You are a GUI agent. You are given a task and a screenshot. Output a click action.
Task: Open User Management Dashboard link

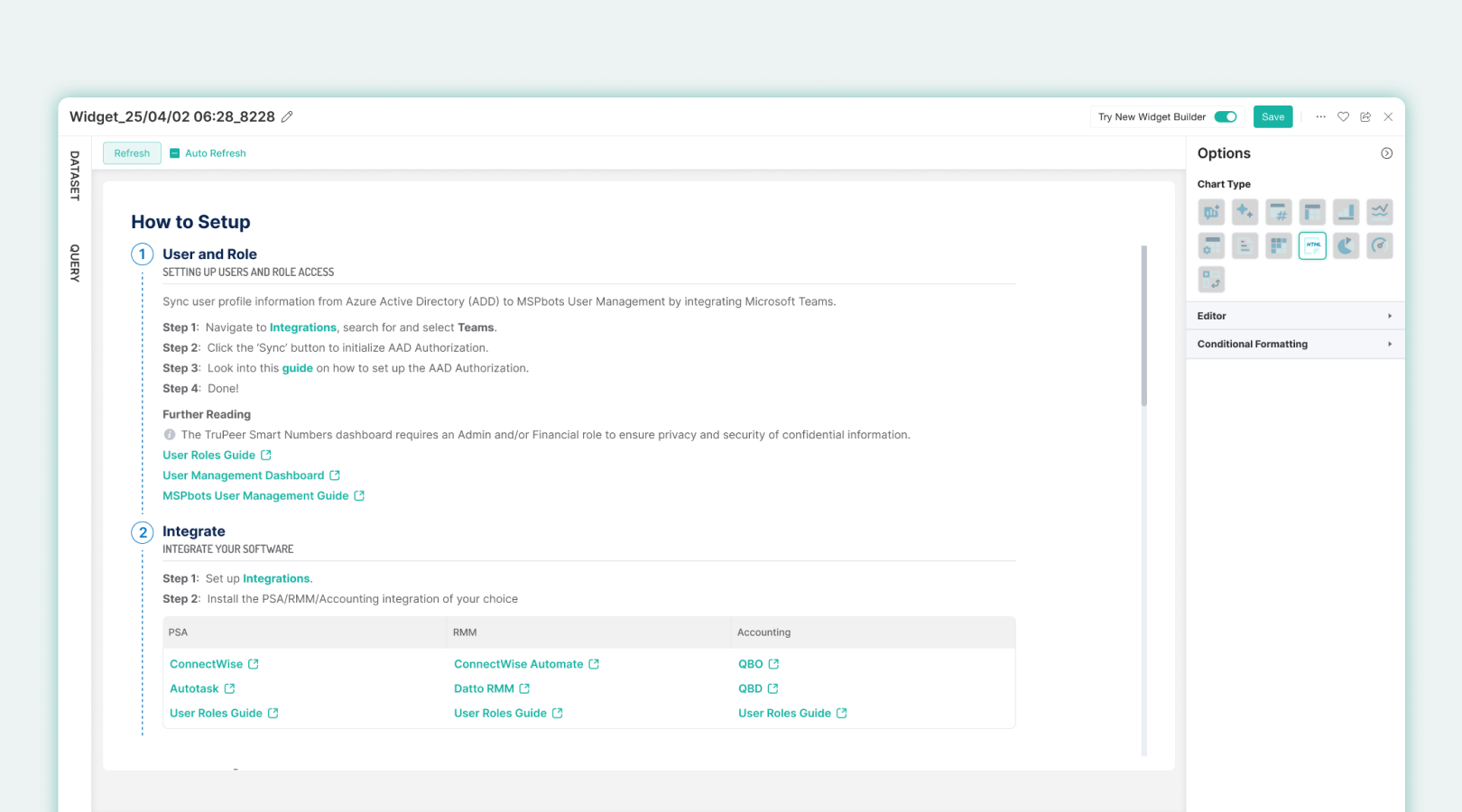point(243,475)
